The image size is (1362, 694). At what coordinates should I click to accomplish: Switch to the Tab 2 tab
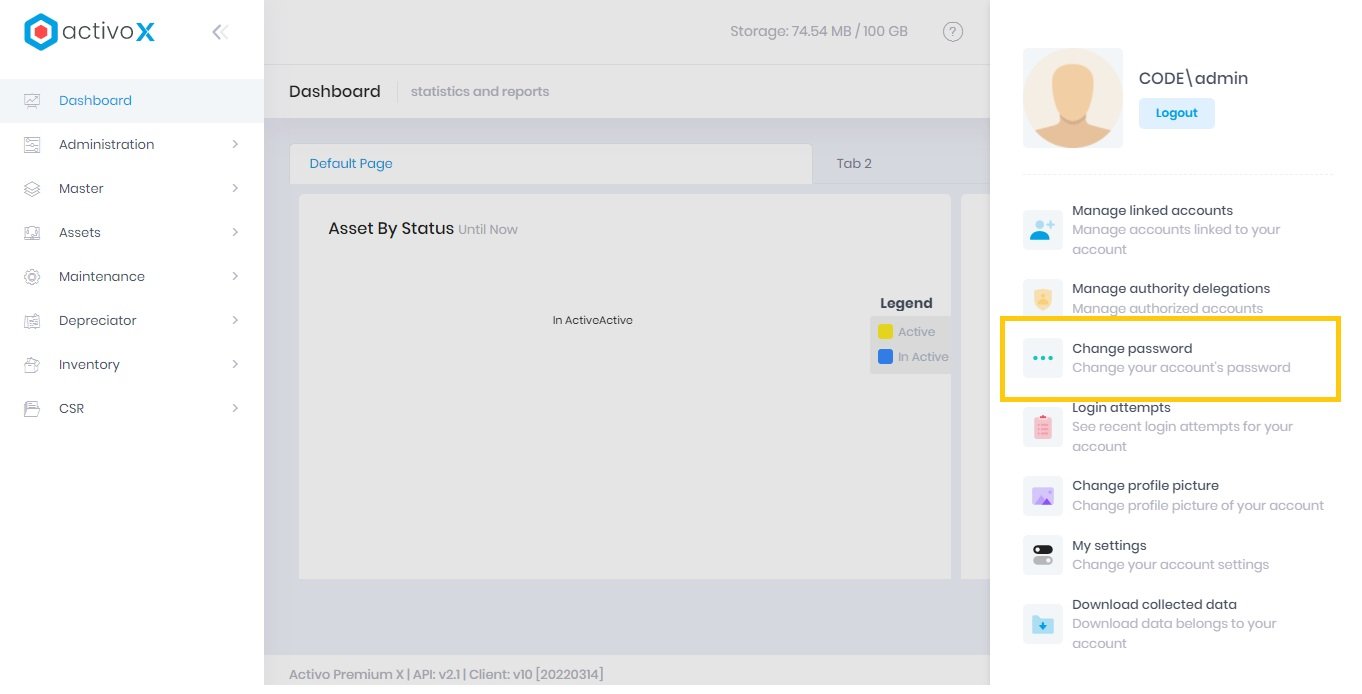click(x=854, y=164)
